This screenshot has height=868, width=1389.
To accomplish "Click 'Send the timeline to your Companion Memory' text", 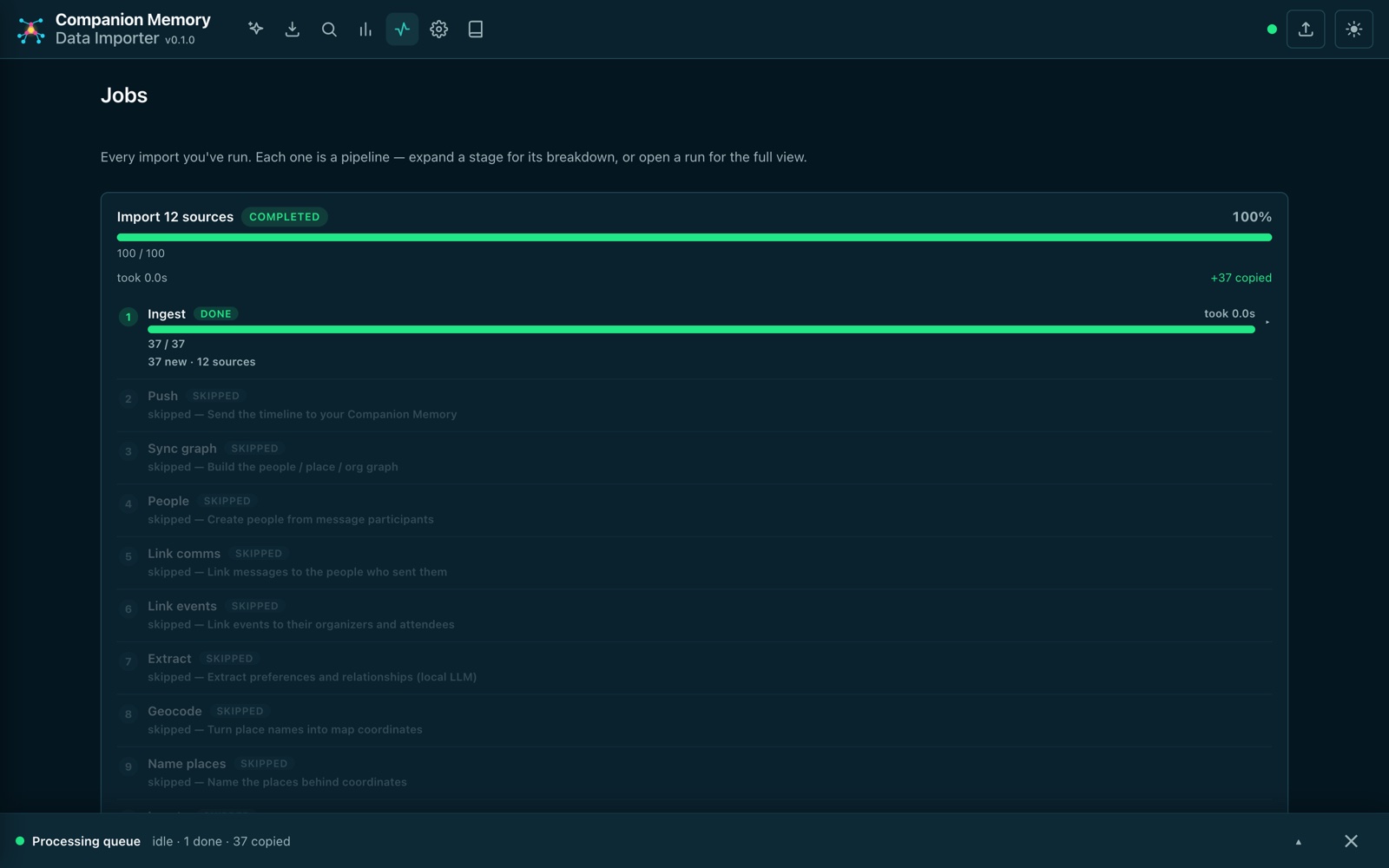I will [x=332, y=415].
